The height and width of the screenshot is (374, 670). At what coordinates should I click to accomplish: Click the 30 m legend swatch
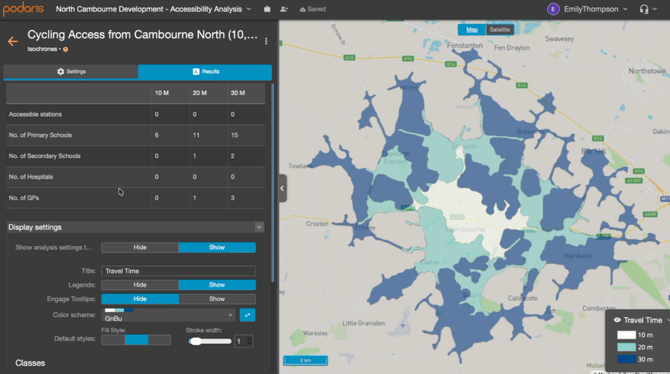click(626, 359)
